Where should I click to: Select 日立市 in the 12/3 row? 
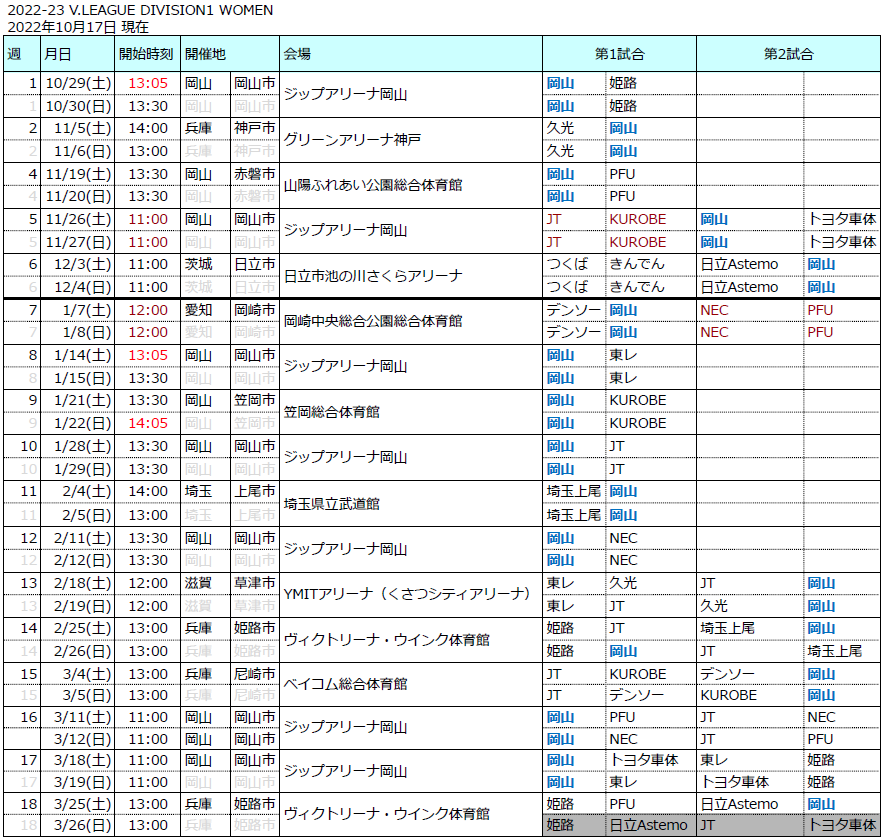click(x=255, y=264)
